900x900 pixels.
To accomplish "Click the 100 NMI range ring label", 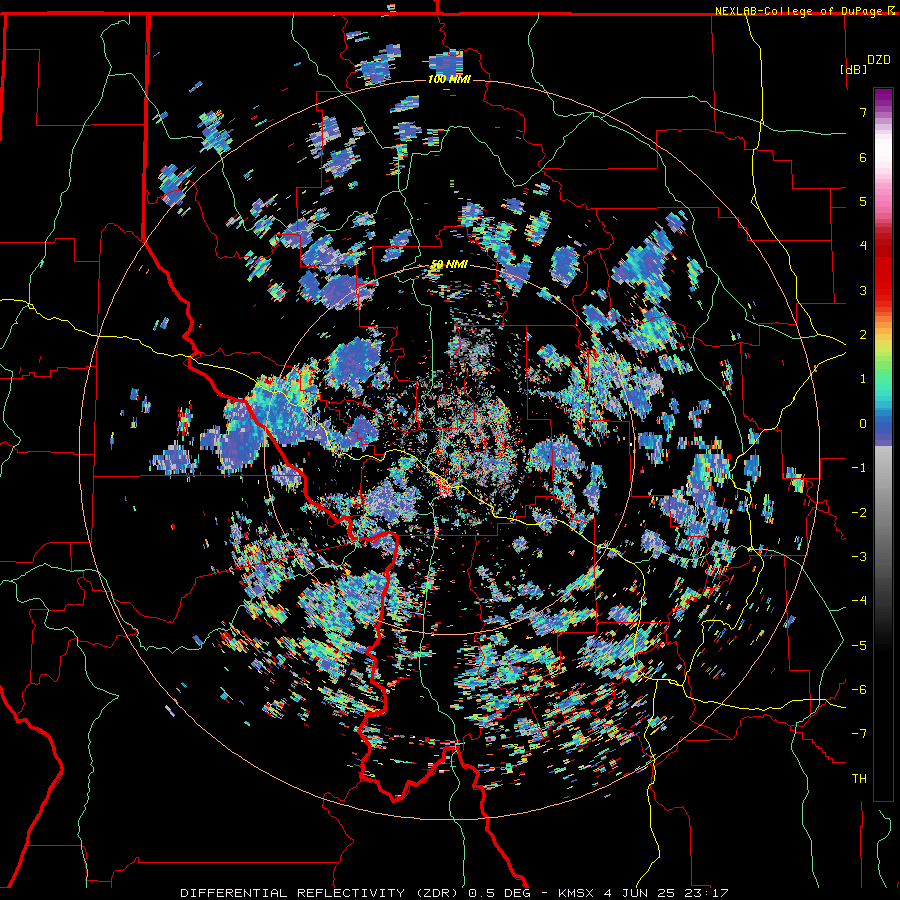I will click(x=449, y=79).
